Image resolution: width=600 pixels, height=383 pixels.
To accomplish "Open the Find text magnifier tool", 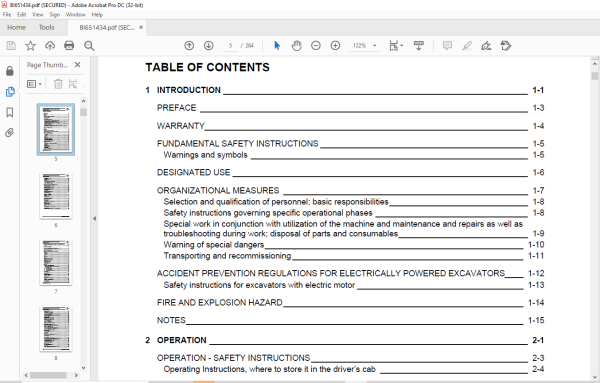I will tap(89, 46).
